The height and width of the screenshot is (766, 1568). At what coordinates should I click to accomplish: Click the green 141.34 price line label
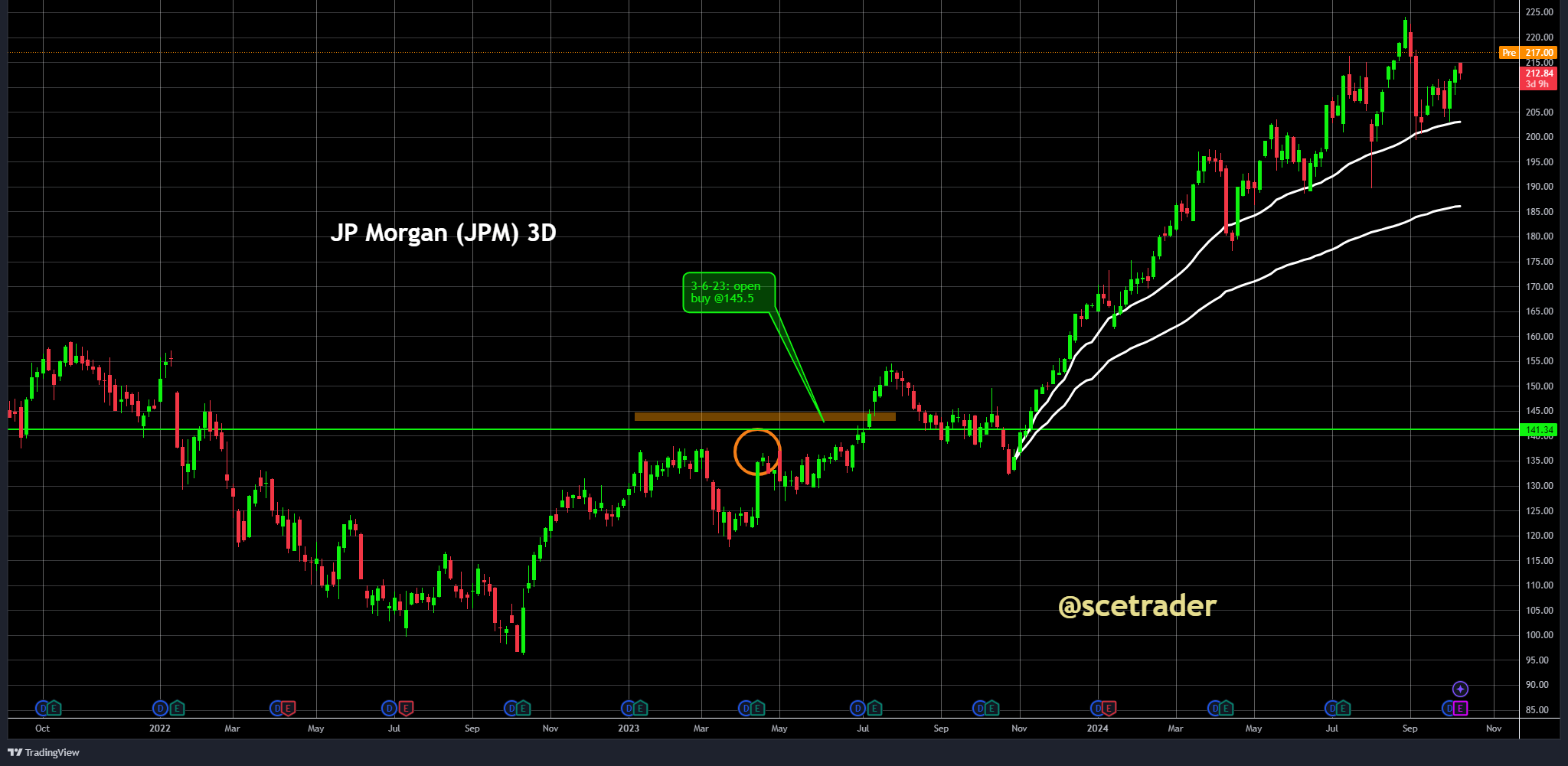coord(1538,430)
